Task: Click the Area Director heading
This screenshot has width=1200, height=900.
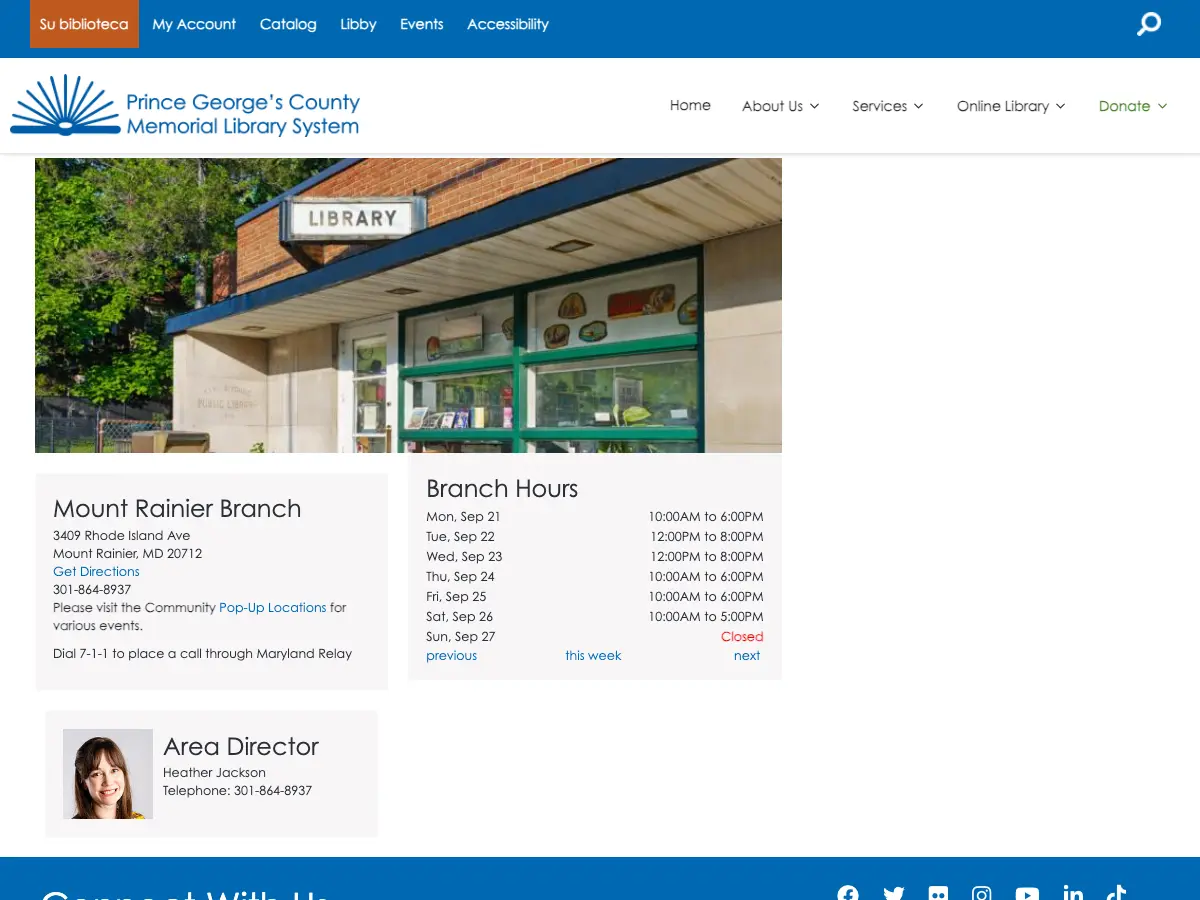Action: tap(241, 746)
